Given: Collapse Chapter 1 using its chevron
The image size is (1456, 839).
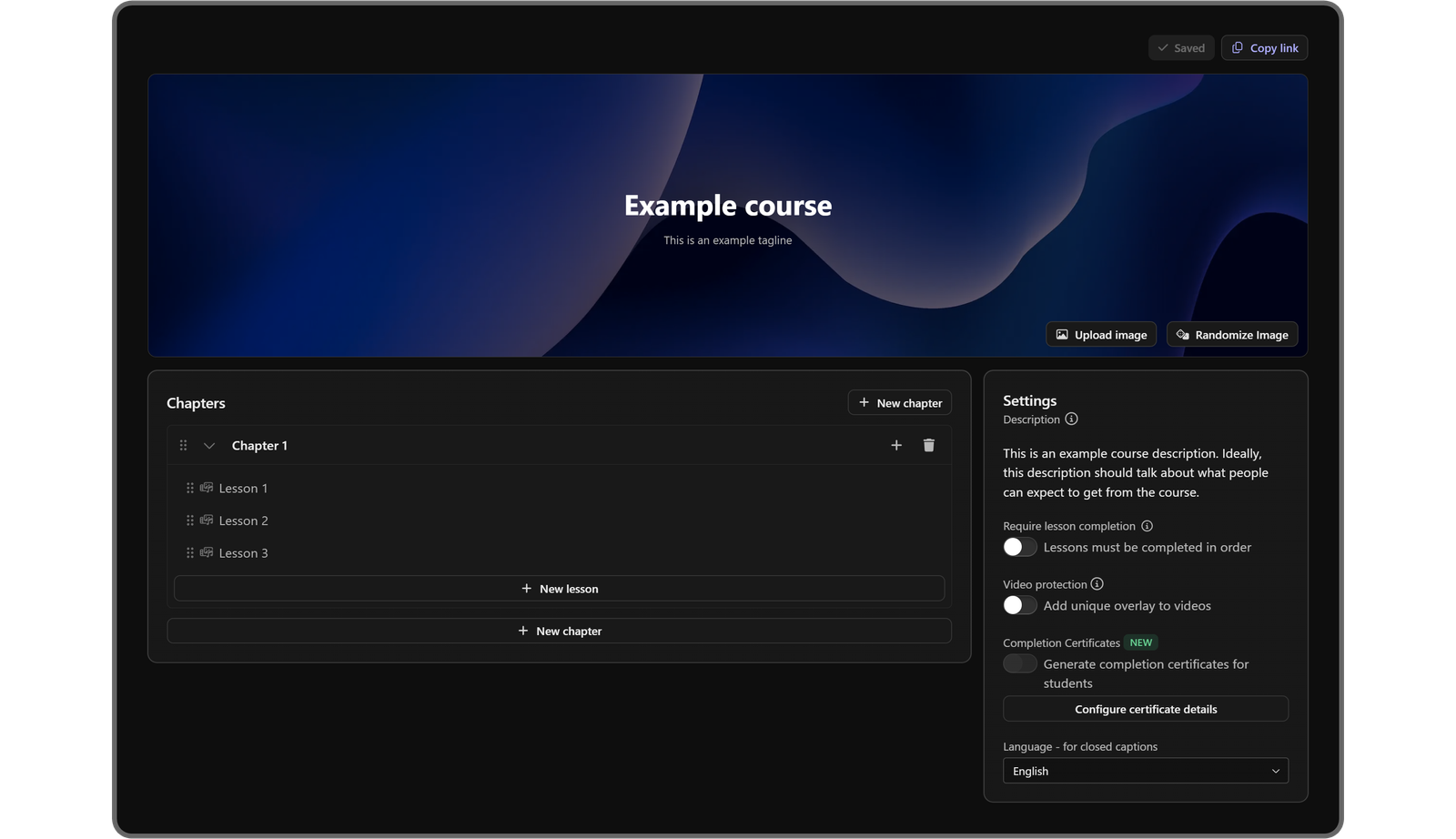Looking at the screenshot, I should click(208, 445).
